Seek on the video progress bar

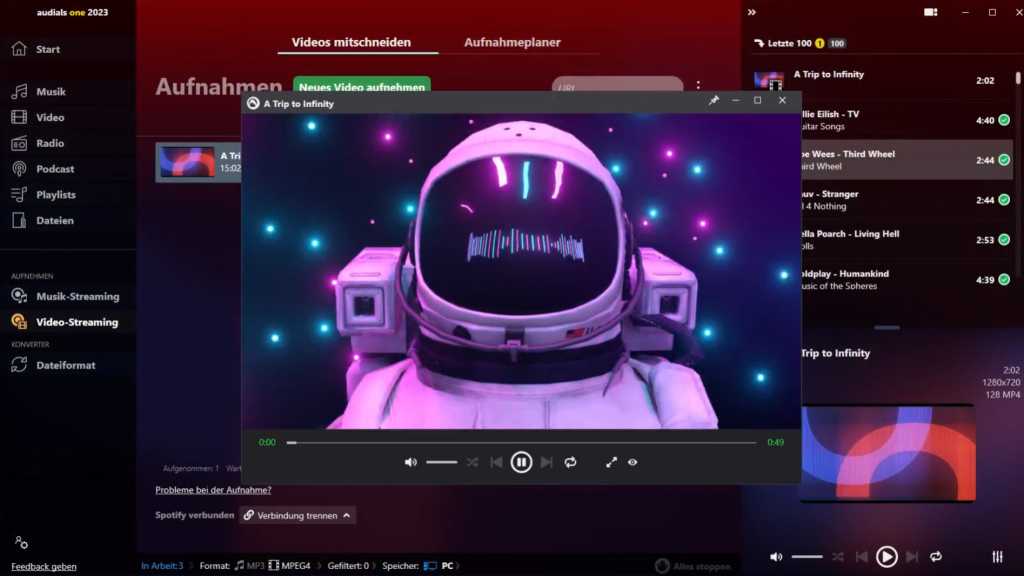pos(521,443)
